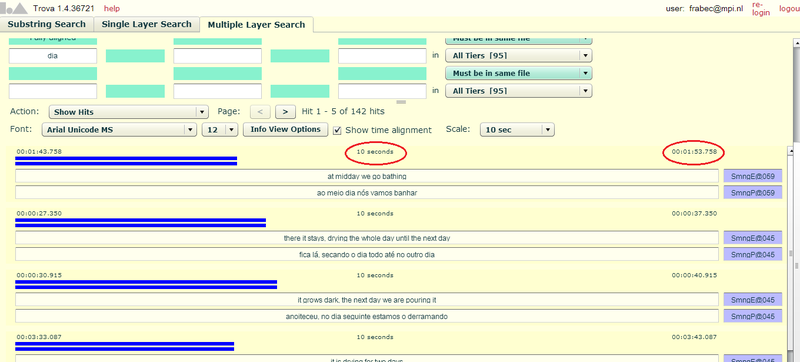Click the start time 00:00:27.350 label
Image resolution: width=800 pixels, height=362 pixels.
click(x=39, y=214)
